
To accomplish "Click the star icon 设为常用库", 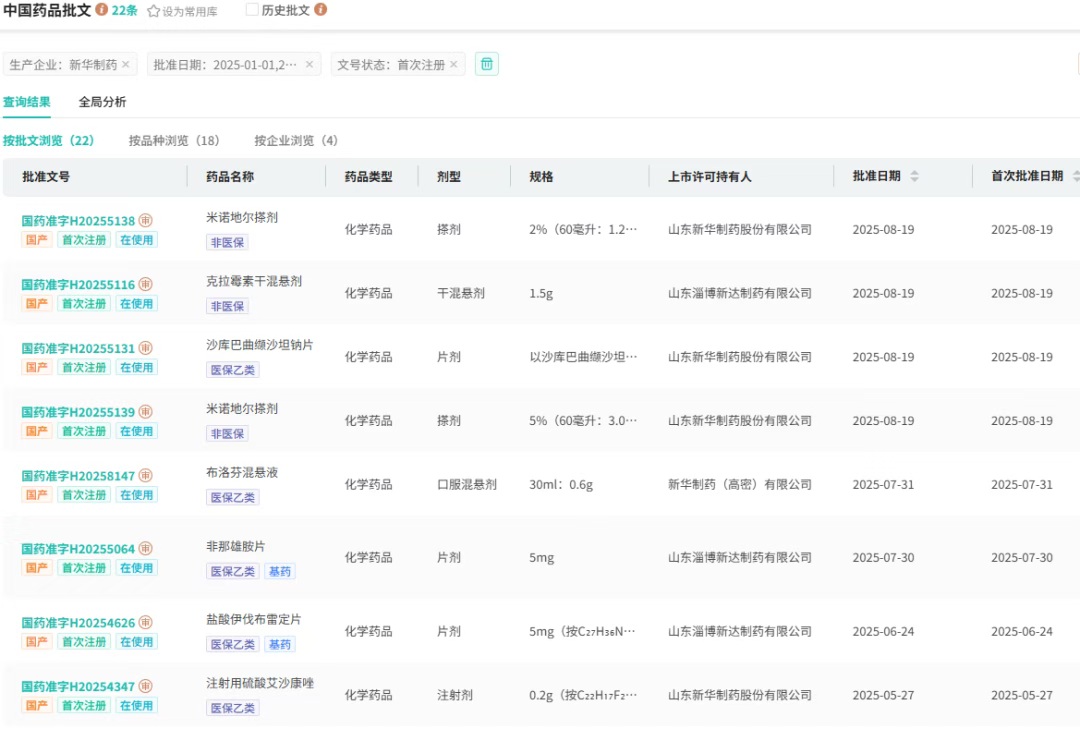I will click(x=154, y=11).
